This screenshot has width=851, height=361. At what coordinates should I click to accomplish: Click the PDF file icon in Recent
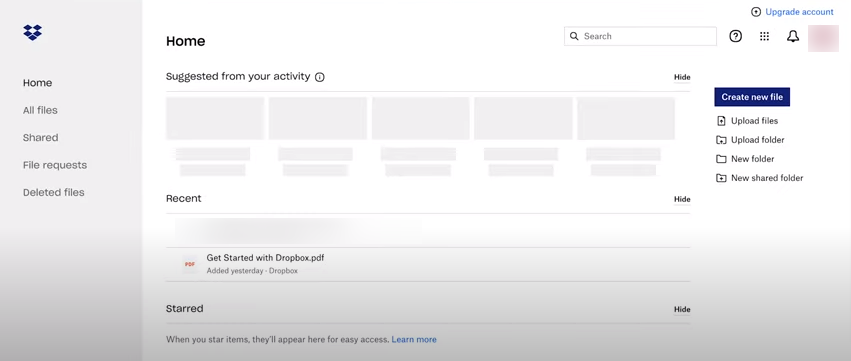pyautogui.click(x=190, y=264)
